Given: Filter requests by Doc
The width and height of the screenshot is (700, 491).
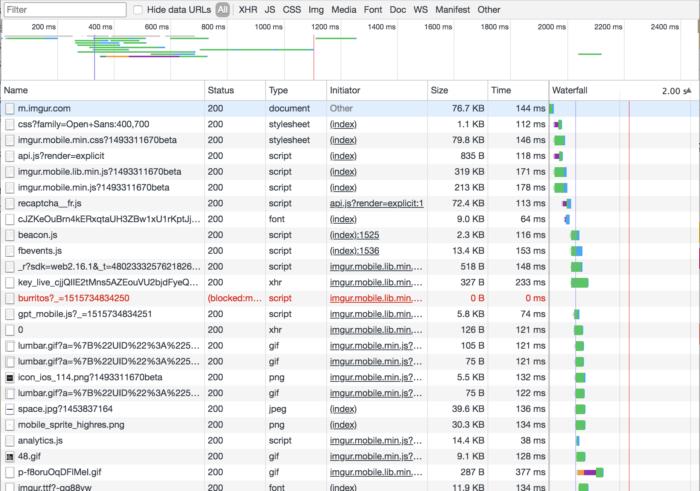Looking at the screenshot, I should click(397, 10).
